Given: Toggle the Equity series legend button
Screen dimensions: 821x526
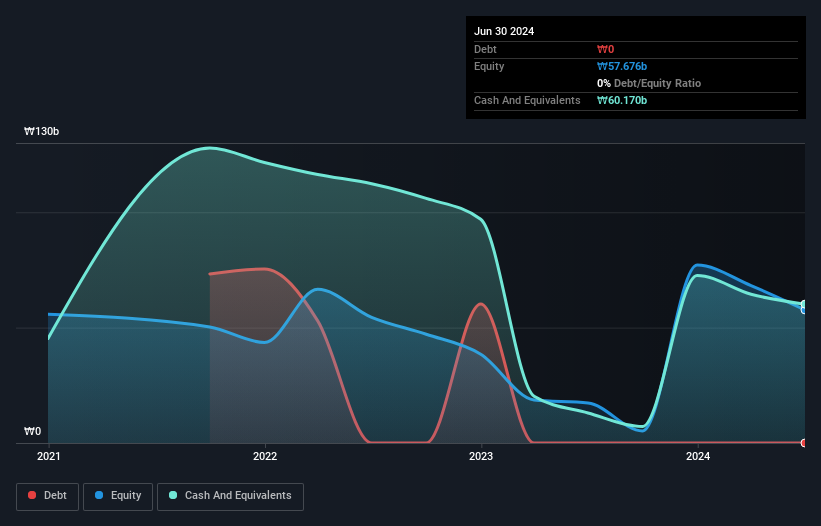Looking at the screenshot, I should pyautogui.click(x=118, y=496).
